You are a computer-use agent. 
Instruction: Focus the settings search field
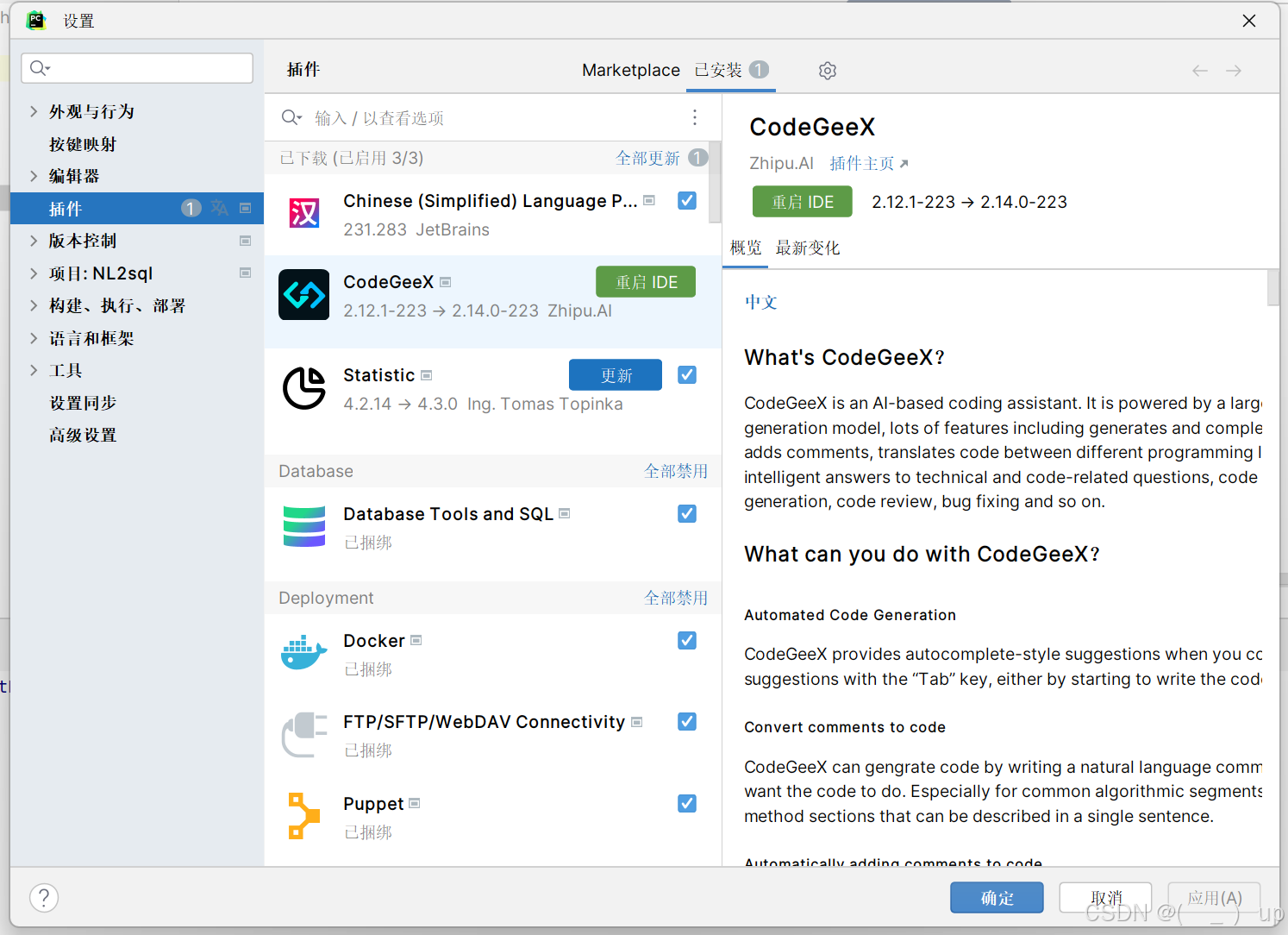point(137,68)
